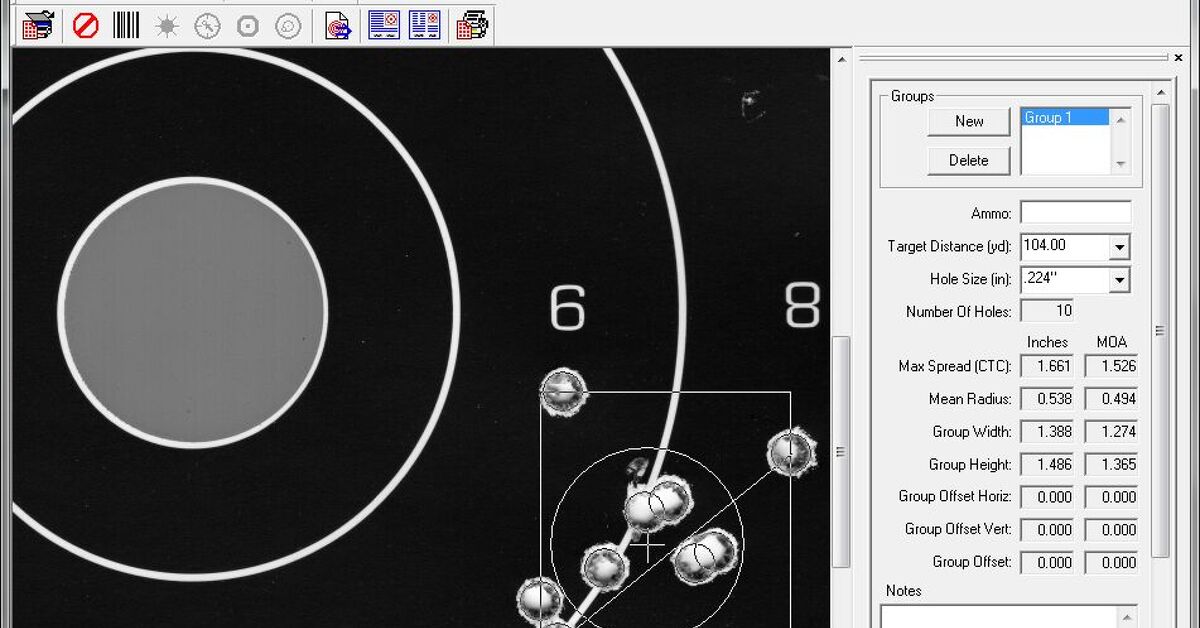Click the Number Of Holes field
Viewport: 1200px width, 628px height.
tap(1046, 311)
